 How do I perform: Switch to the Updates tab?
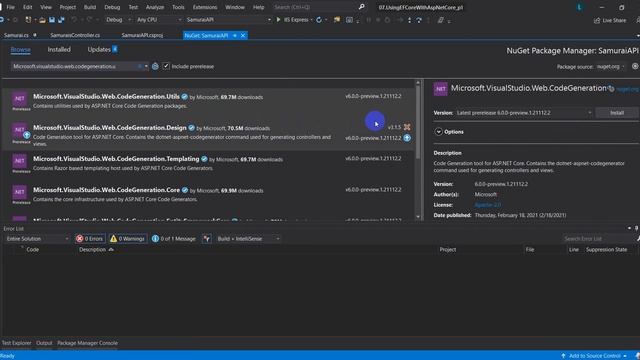(99, 49)
